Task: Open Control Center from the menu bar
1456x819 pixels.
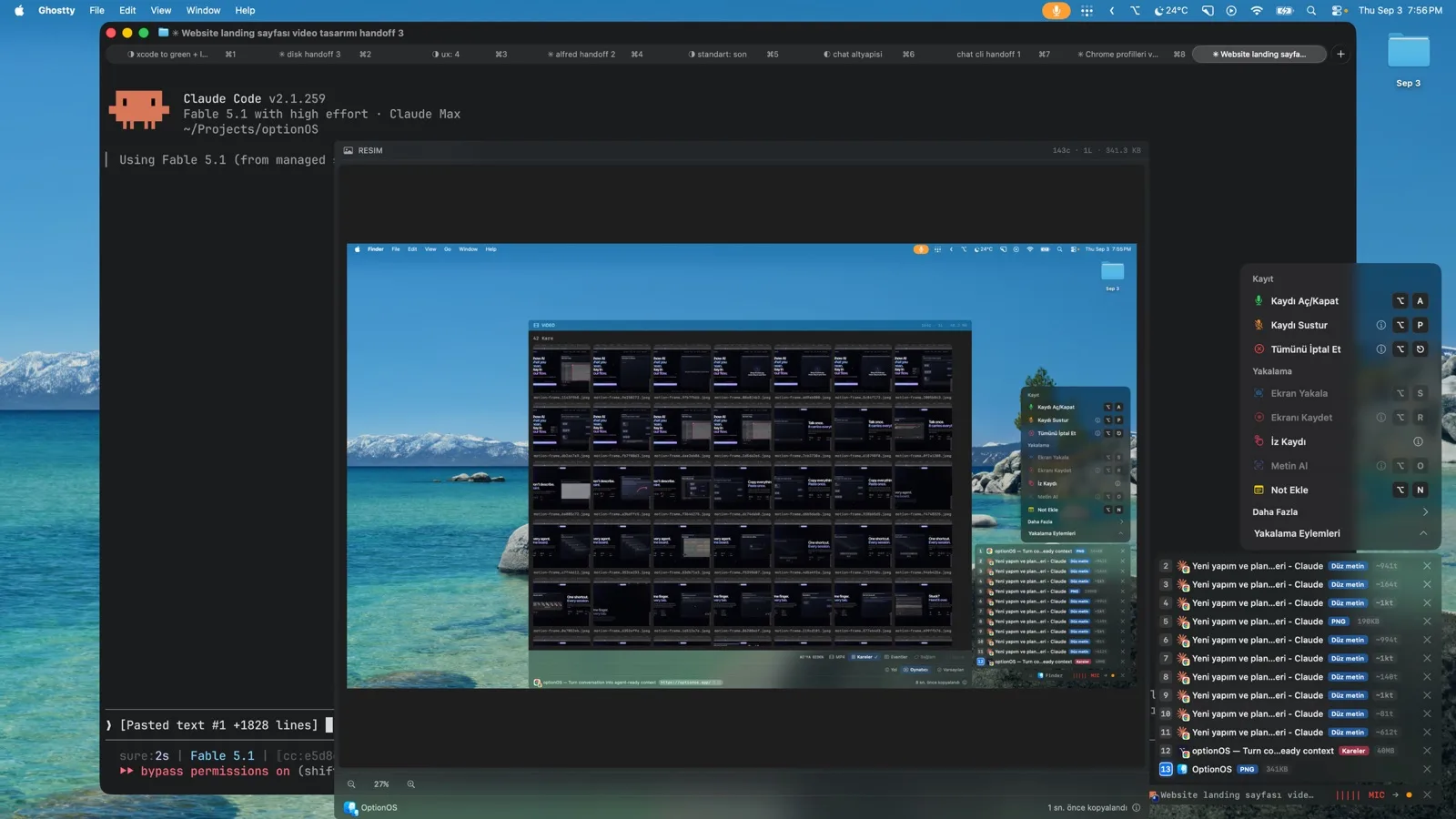Action: [x=1338, y=11]
